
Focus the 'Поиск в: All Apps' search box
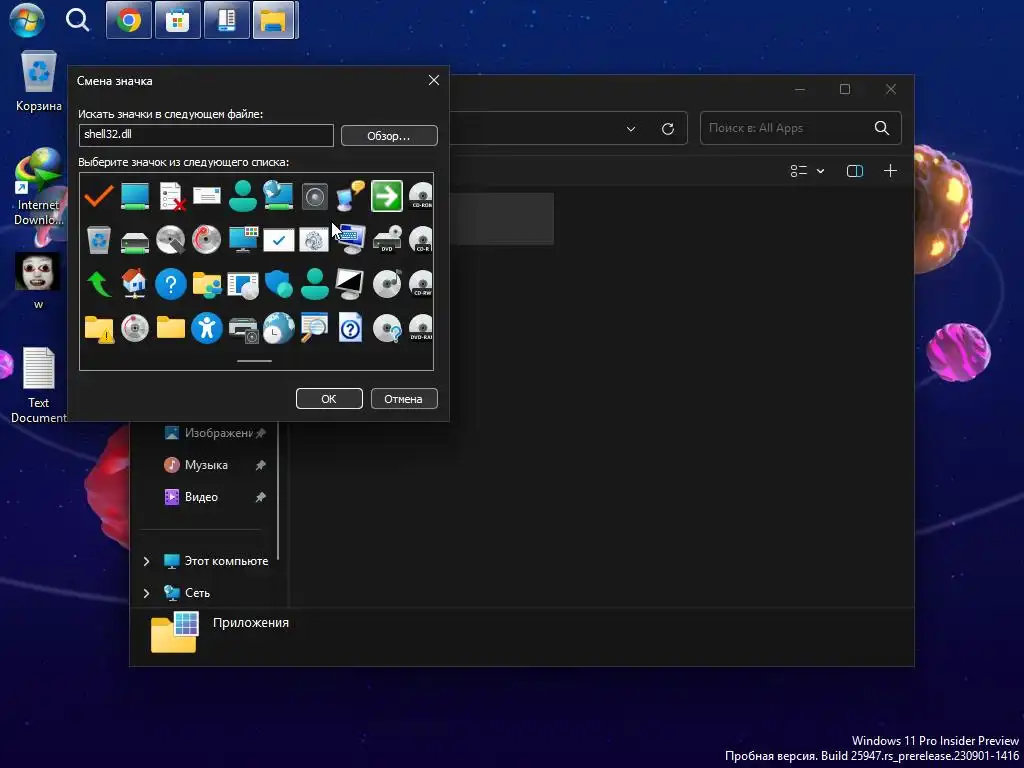click(x=801, y=128)
